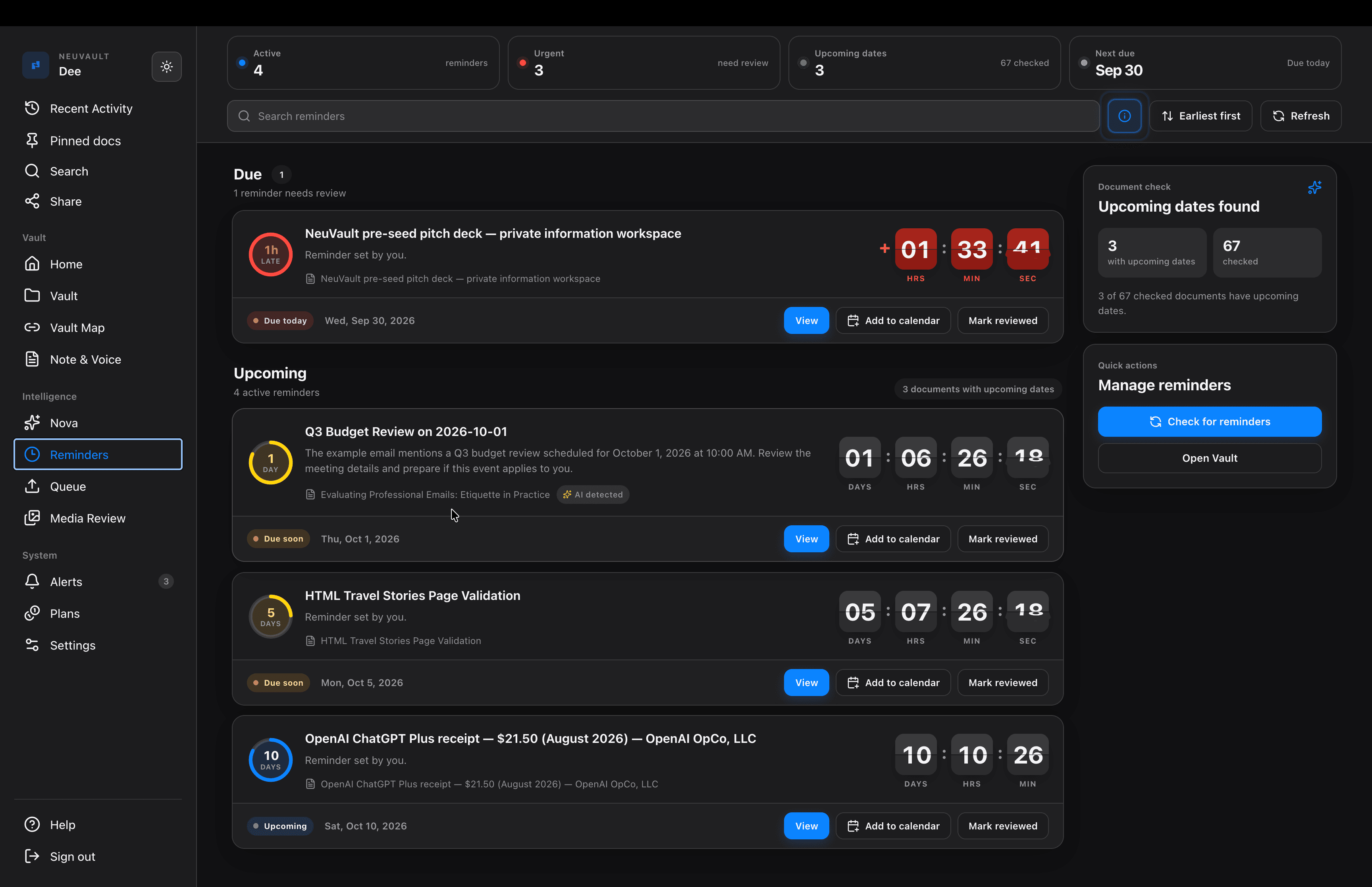
Task: View the Q3 Budget Review reminder
Action: [806, 539]
